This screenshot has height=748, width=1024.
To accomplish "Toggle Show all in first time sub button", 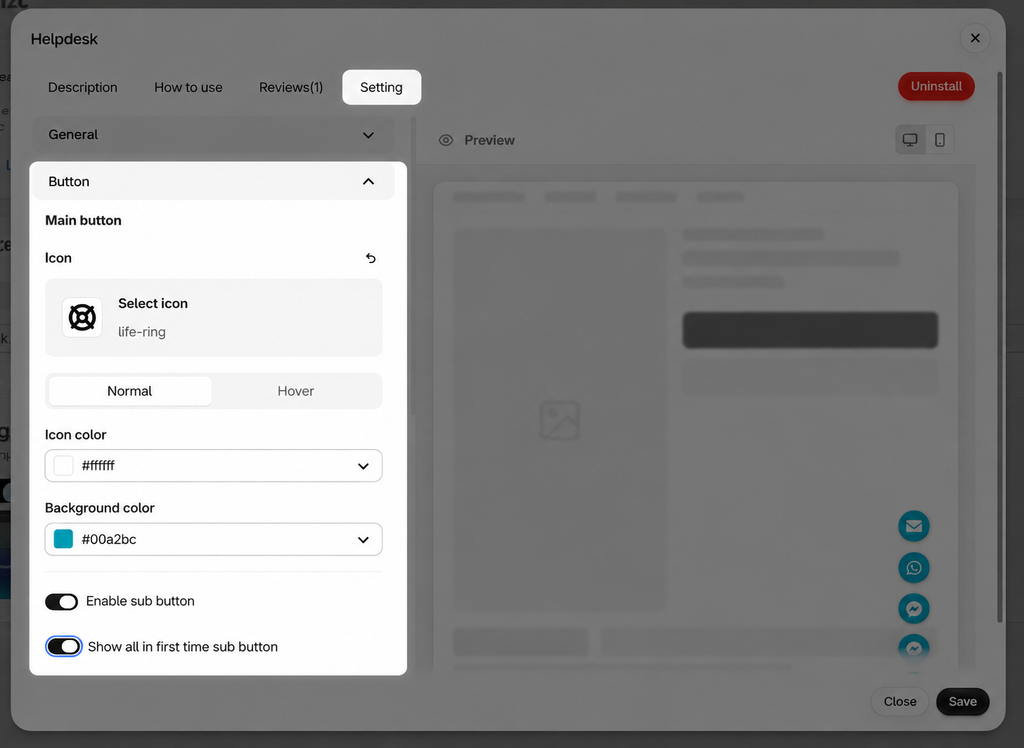I will coord(63,647).
